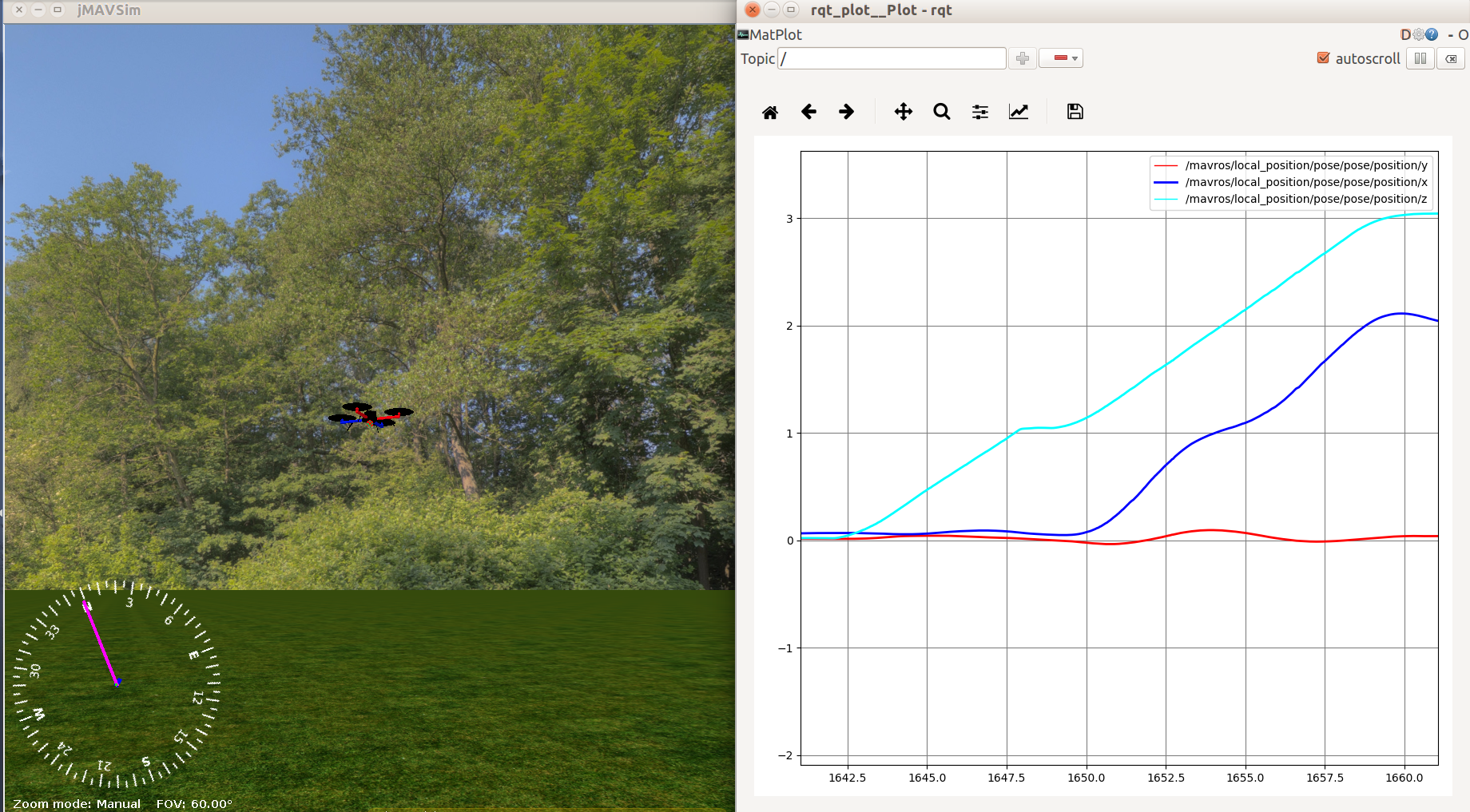Add topic with the plus button
This screenshot has height=812, width=1470.
[1023, 58]
